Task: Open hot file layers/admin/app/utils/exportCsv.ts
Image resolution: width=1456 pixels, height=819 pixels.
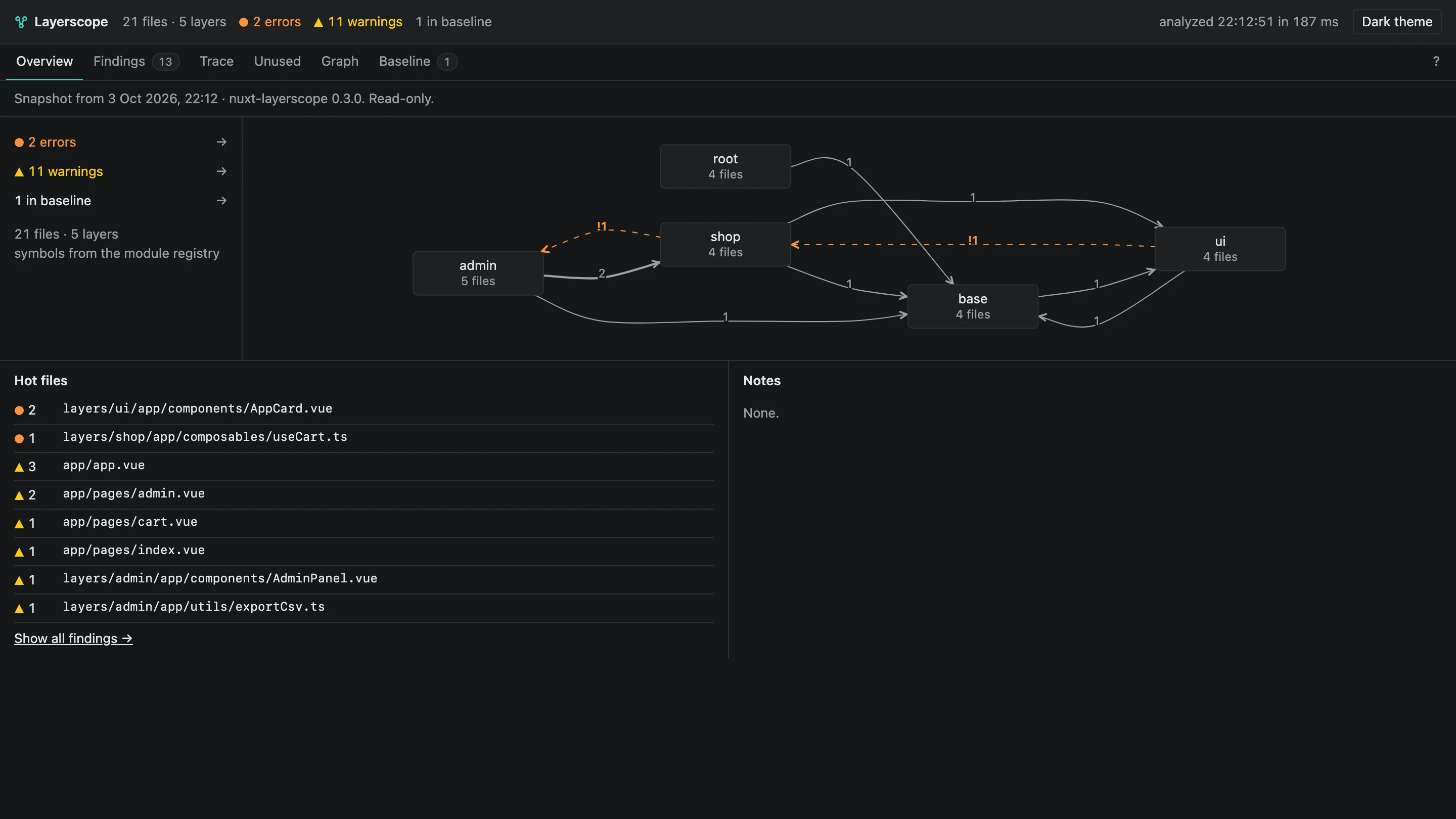Action: coord(364,608)
